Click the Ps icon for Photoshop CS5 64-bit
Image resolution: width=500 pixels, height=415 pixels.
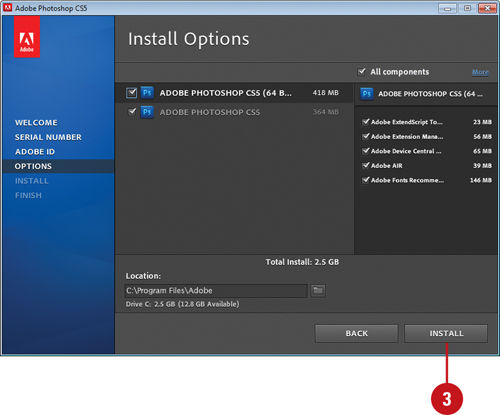coord(147,92)
